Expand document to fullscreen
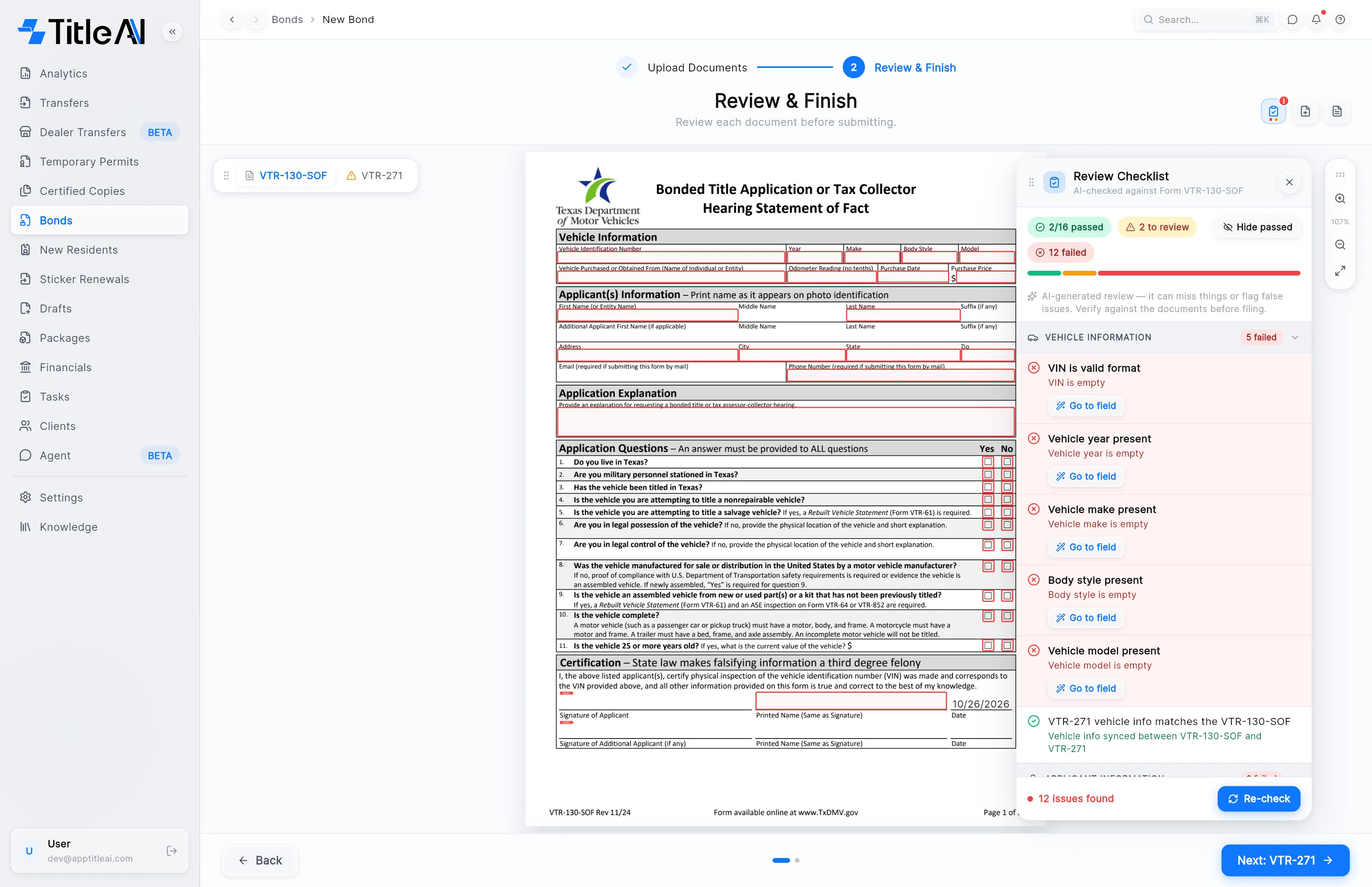The width and height of the screenshot is (1372, 887). [1340, 271]
